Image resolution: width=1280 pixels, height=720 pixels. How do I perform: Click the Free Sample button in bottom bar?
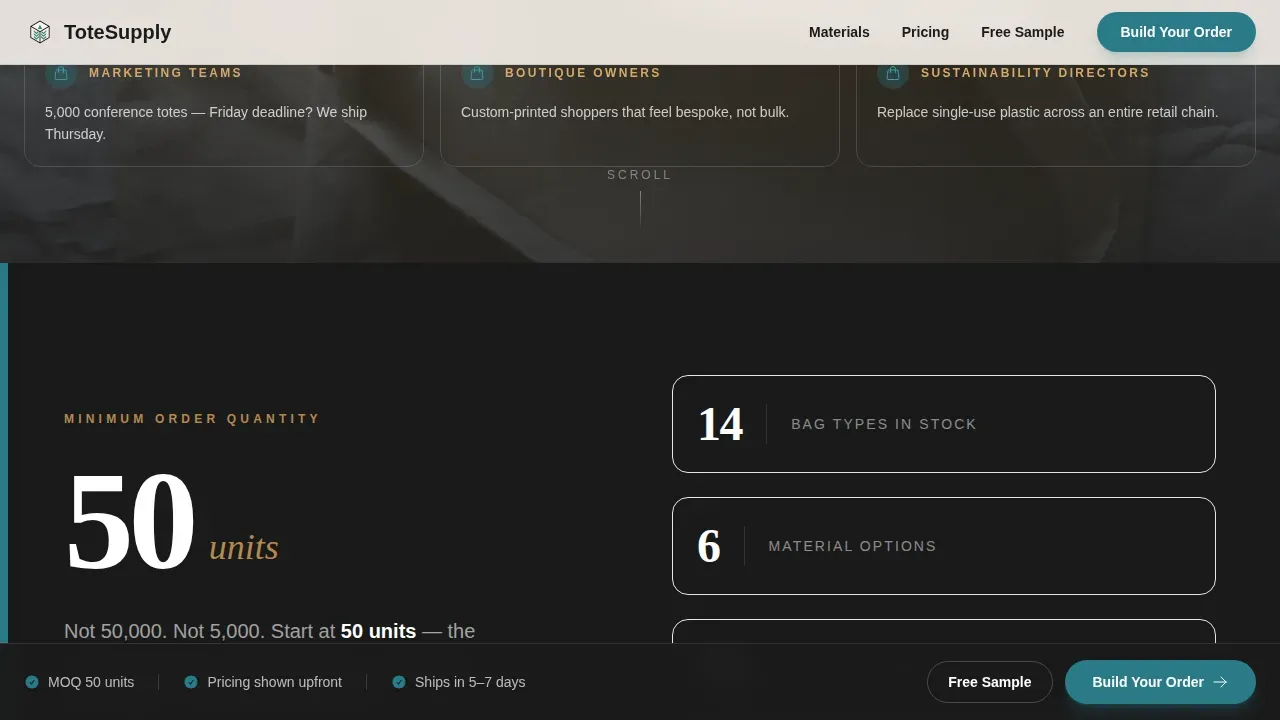(x=990, y=682)
